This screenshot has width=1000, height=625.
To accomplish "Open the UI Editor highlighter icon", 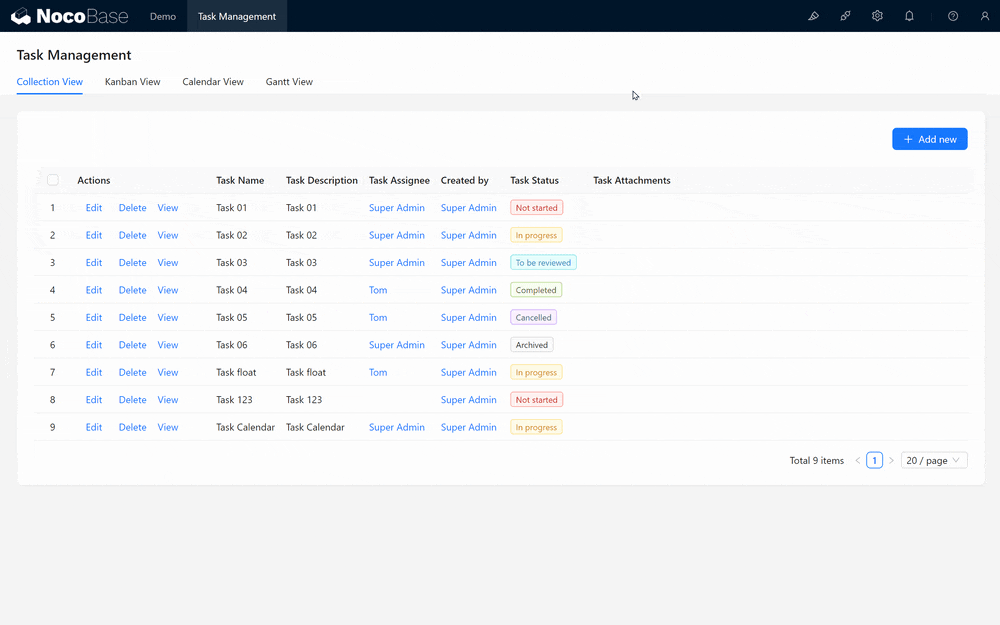I will pyautogui.click(x=813, y=16).
